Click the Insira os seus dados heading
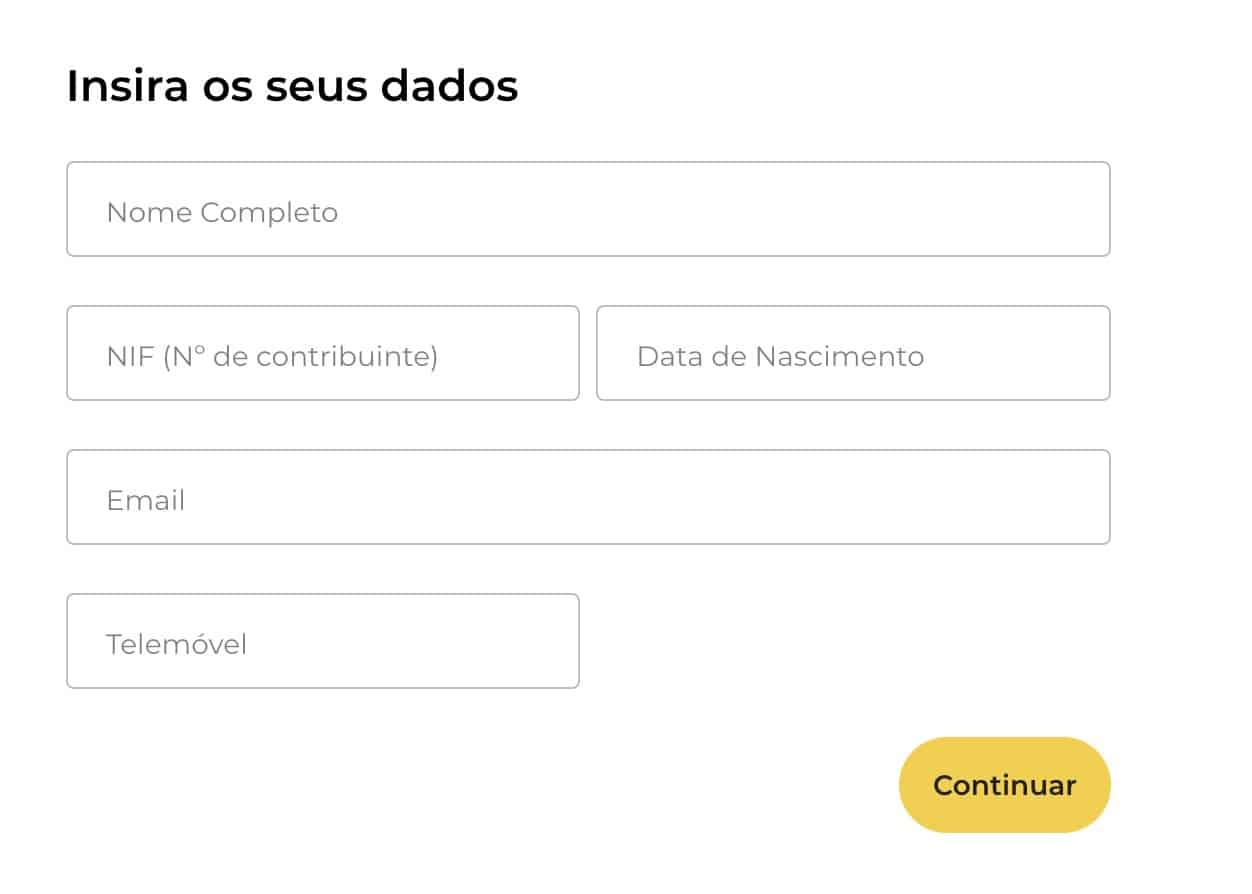 [x=291, y=86]
